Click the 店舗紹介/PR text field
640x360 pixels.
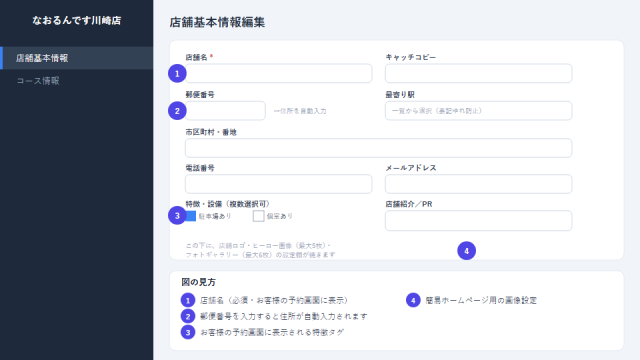coord(478,221)
